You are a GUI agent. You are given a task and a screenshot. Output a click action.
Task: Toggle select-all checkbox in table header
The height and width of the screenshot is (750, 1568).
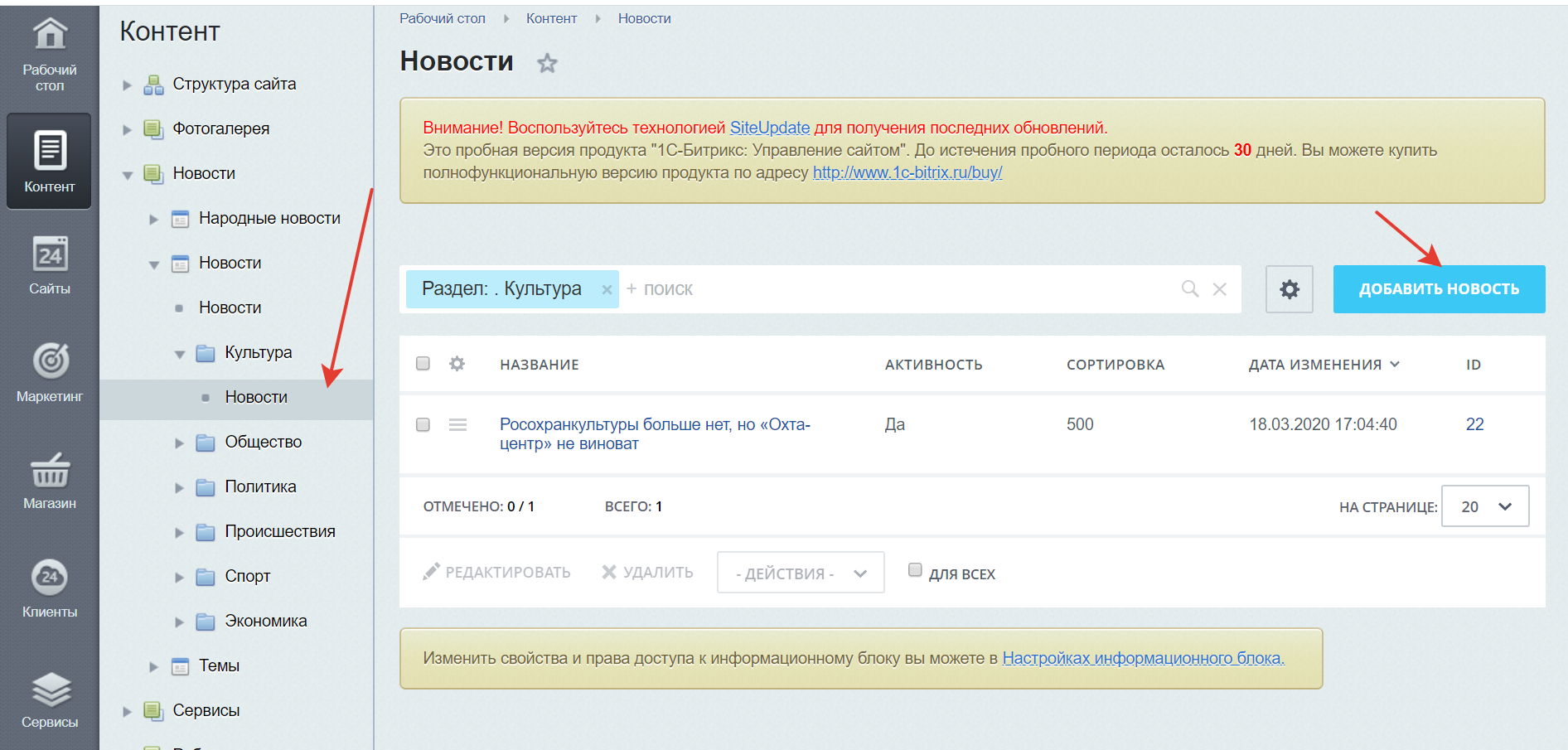pos(423,363)
